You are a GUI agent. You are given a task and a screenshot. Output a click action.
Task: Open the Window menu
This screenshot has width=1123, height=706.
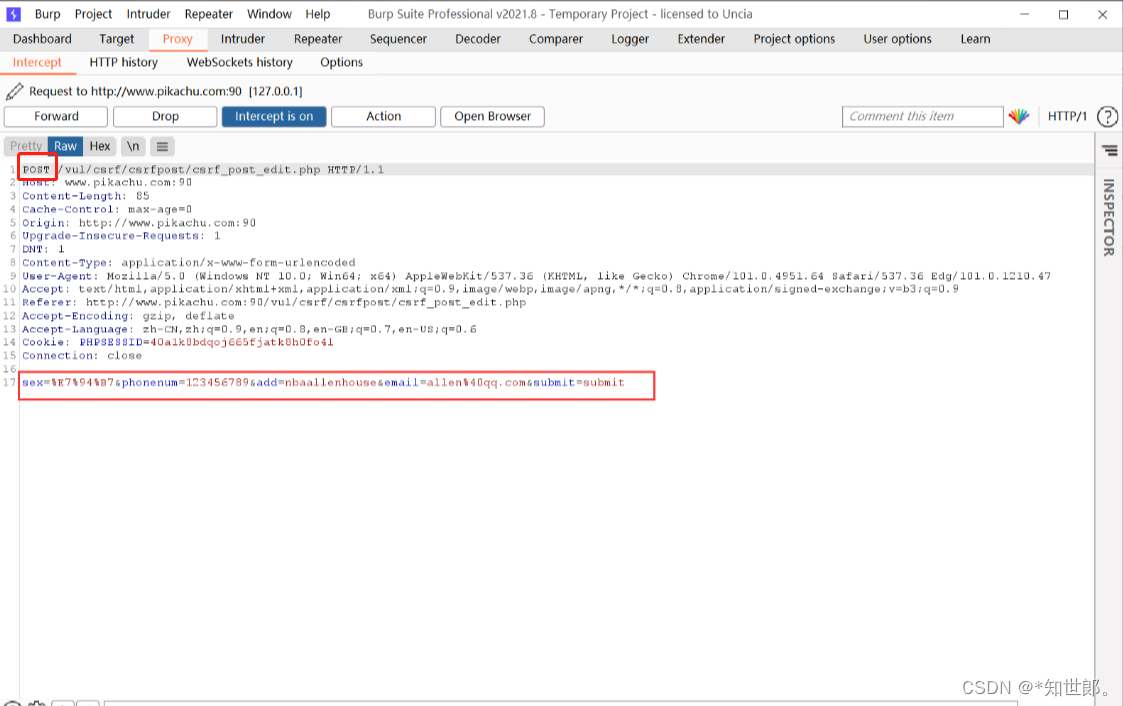(x=269, y=14)
